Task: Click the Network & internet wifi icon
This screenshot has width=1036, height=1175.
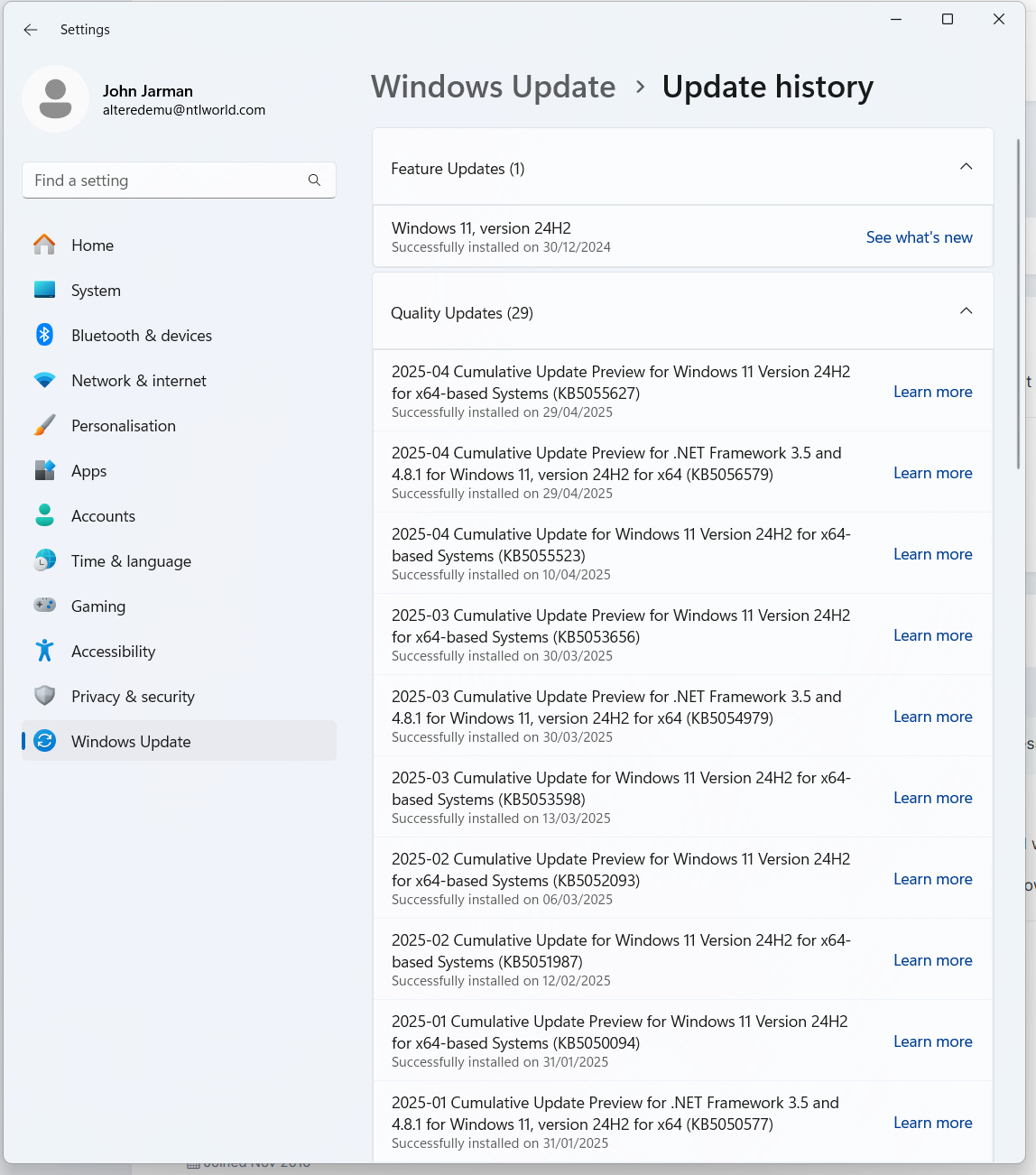Action: (x=44, y=380)
